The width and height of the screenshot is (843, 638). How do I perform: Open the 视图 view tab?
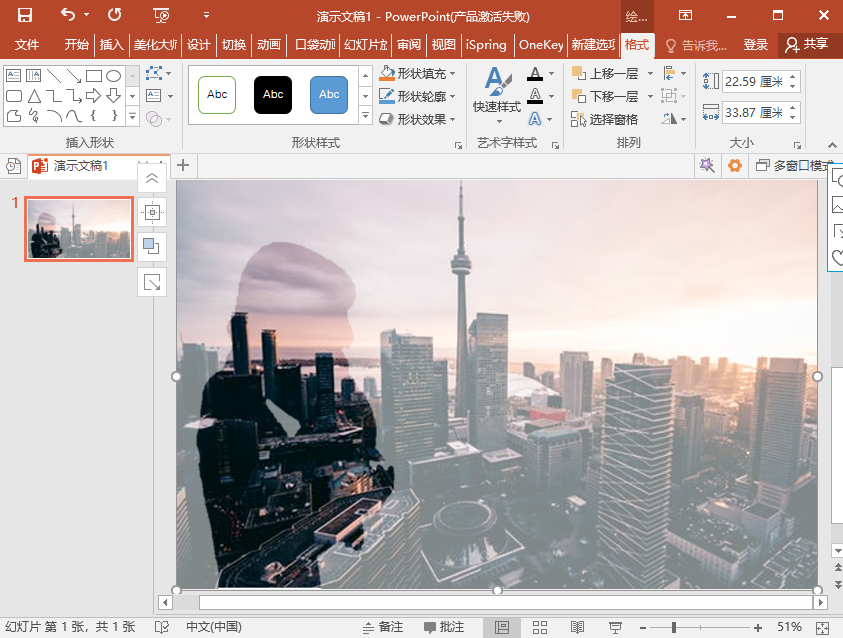[x=444, y=45]
